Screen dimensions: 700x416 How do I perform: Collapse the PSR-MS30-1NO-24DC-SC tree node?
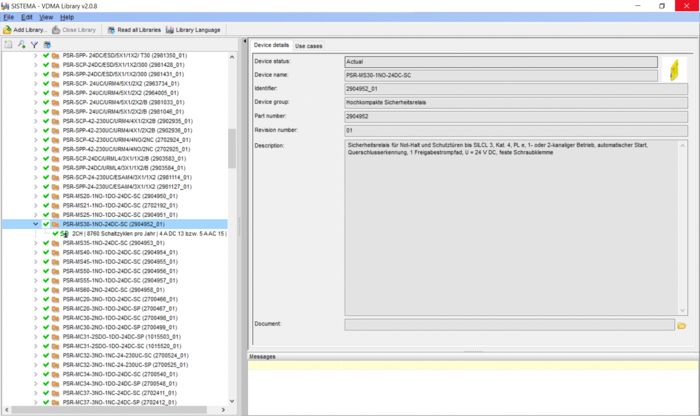coord(36,224)
